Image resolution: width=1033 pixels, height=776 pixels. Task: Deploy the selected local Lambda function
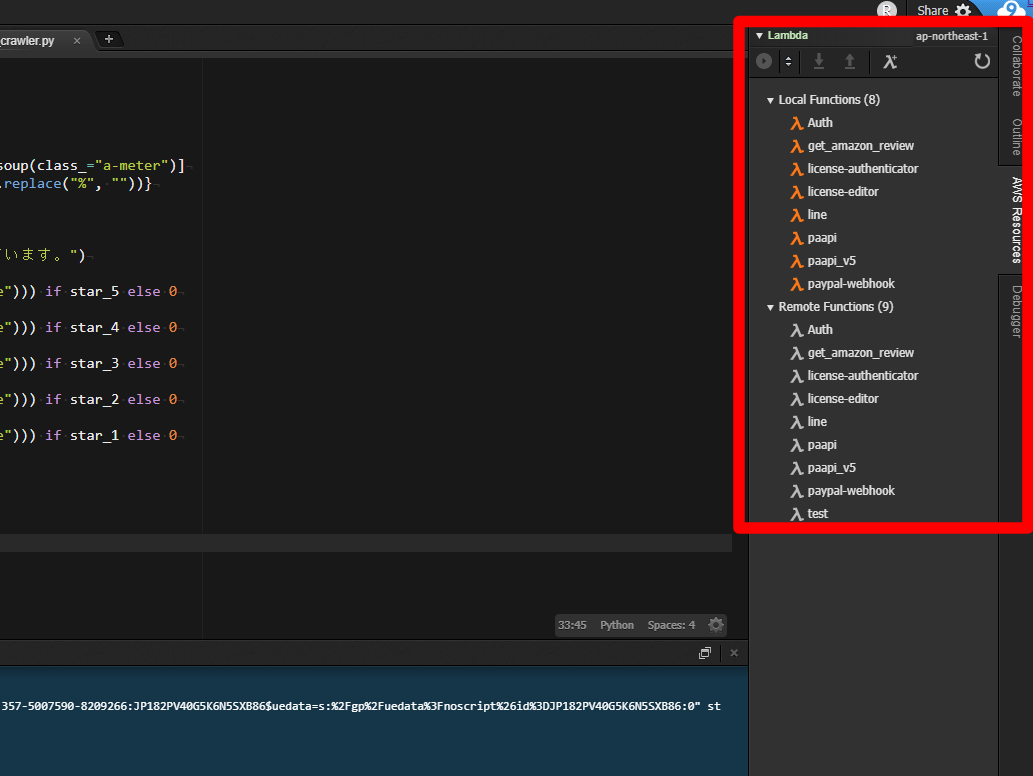point(850,61)
